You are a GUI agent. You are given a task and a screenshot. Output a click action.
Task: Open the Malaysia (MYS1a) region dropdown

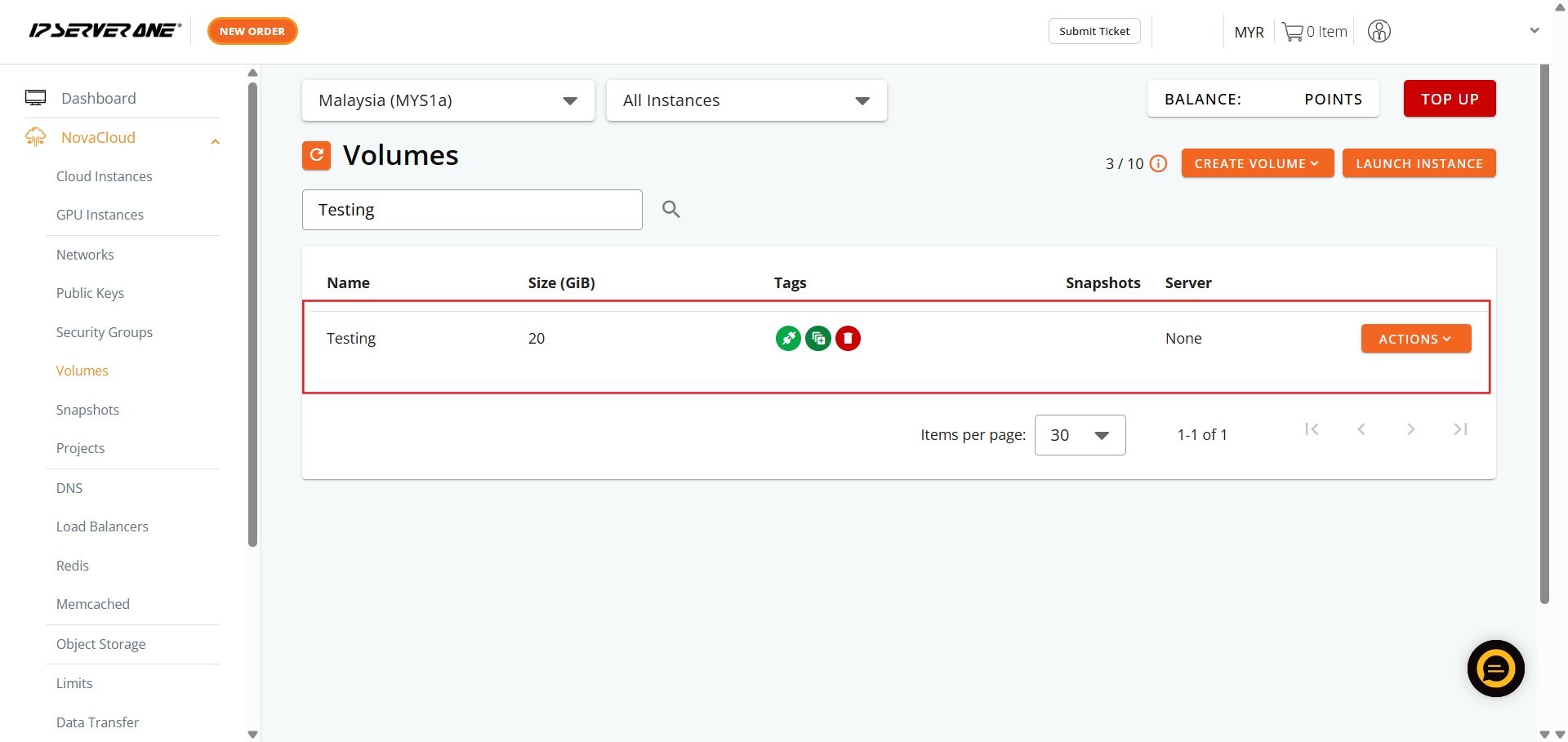coord(448,100)
